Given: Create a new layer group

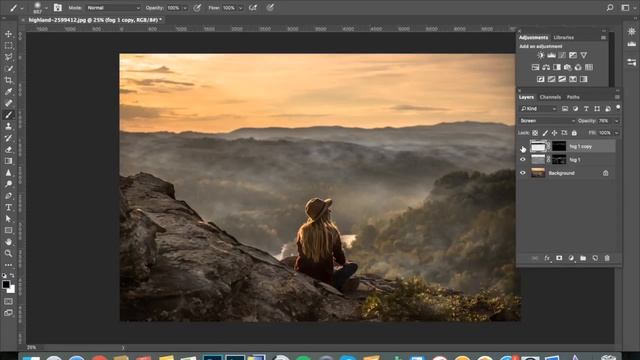Looking at the screenshot, I should (583, 258).
